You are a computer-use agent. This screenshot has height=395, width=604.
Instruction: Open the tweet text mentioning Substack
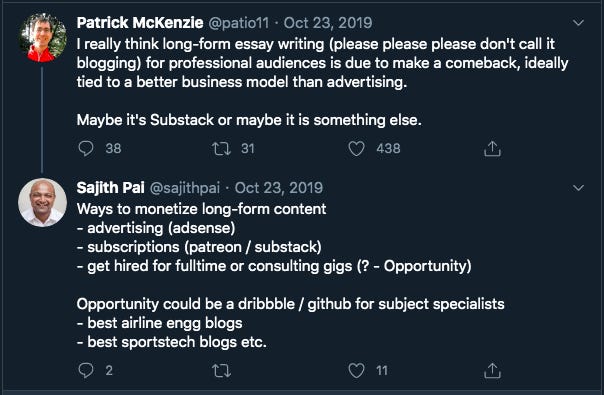[x=322, y=82]
